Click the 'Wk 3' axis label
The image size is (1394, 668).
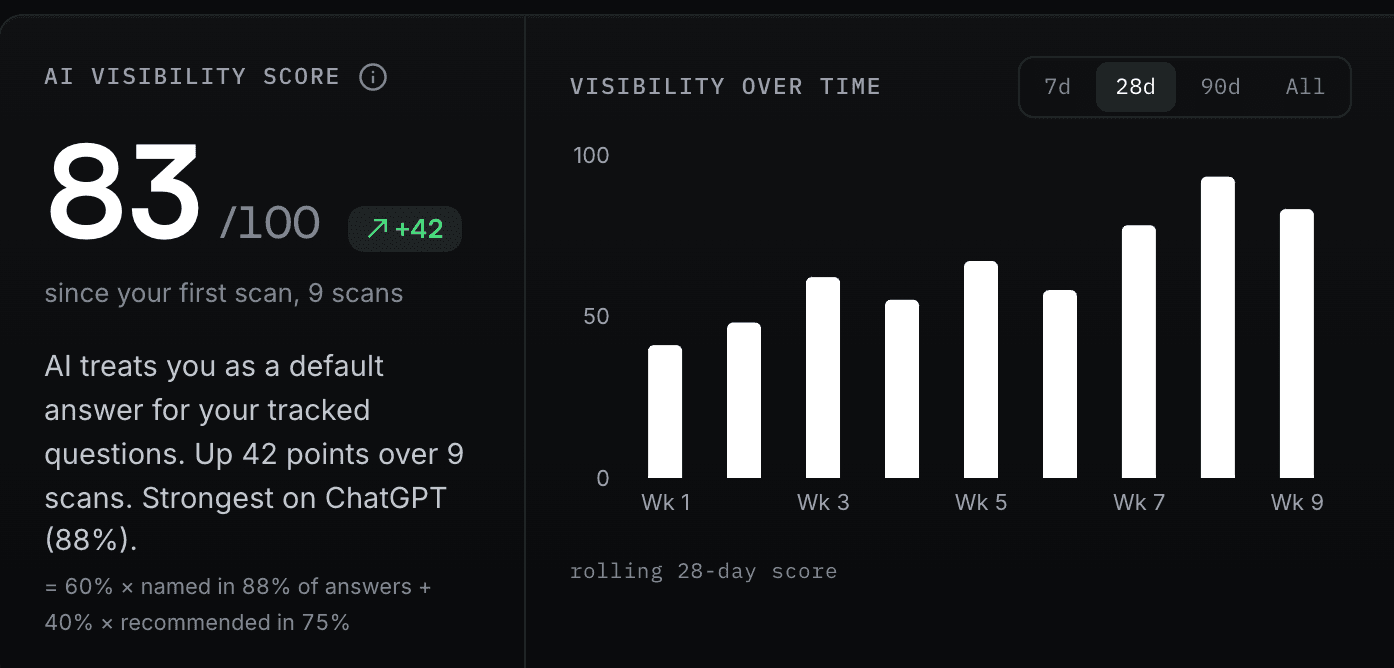823,502
